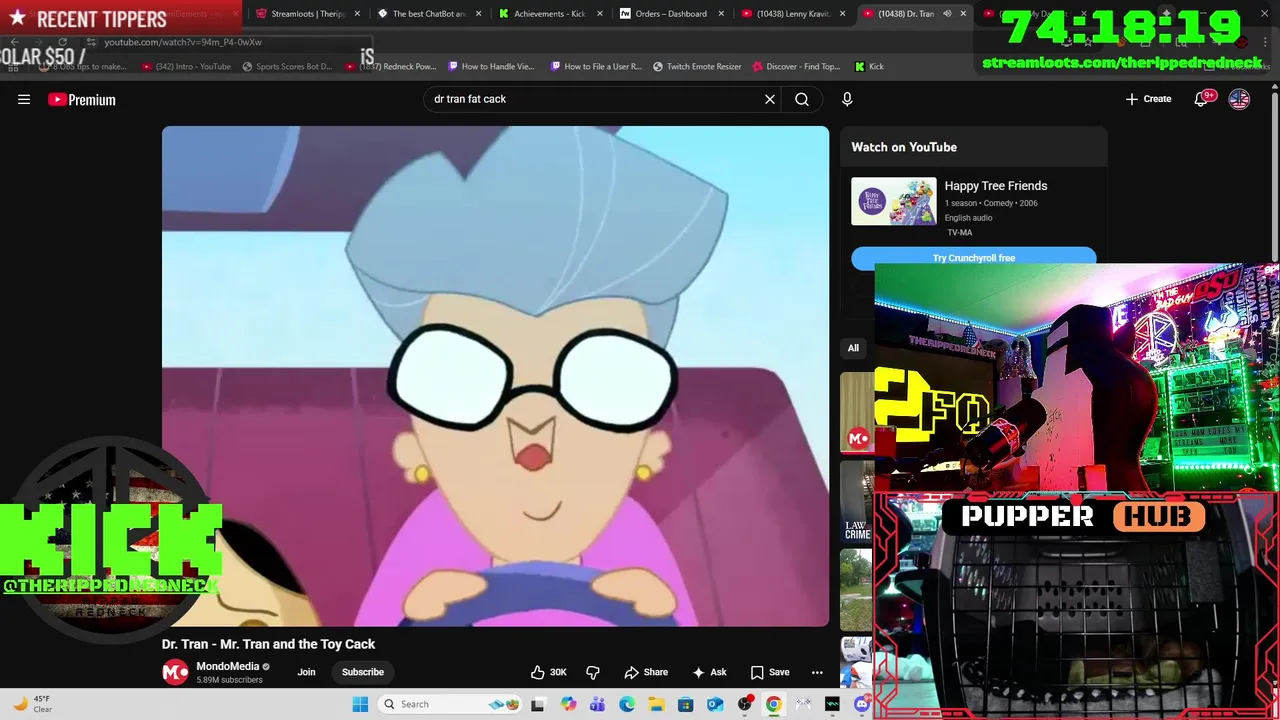
Task: Start voice search with microphone
Action: tap(847, 99)
